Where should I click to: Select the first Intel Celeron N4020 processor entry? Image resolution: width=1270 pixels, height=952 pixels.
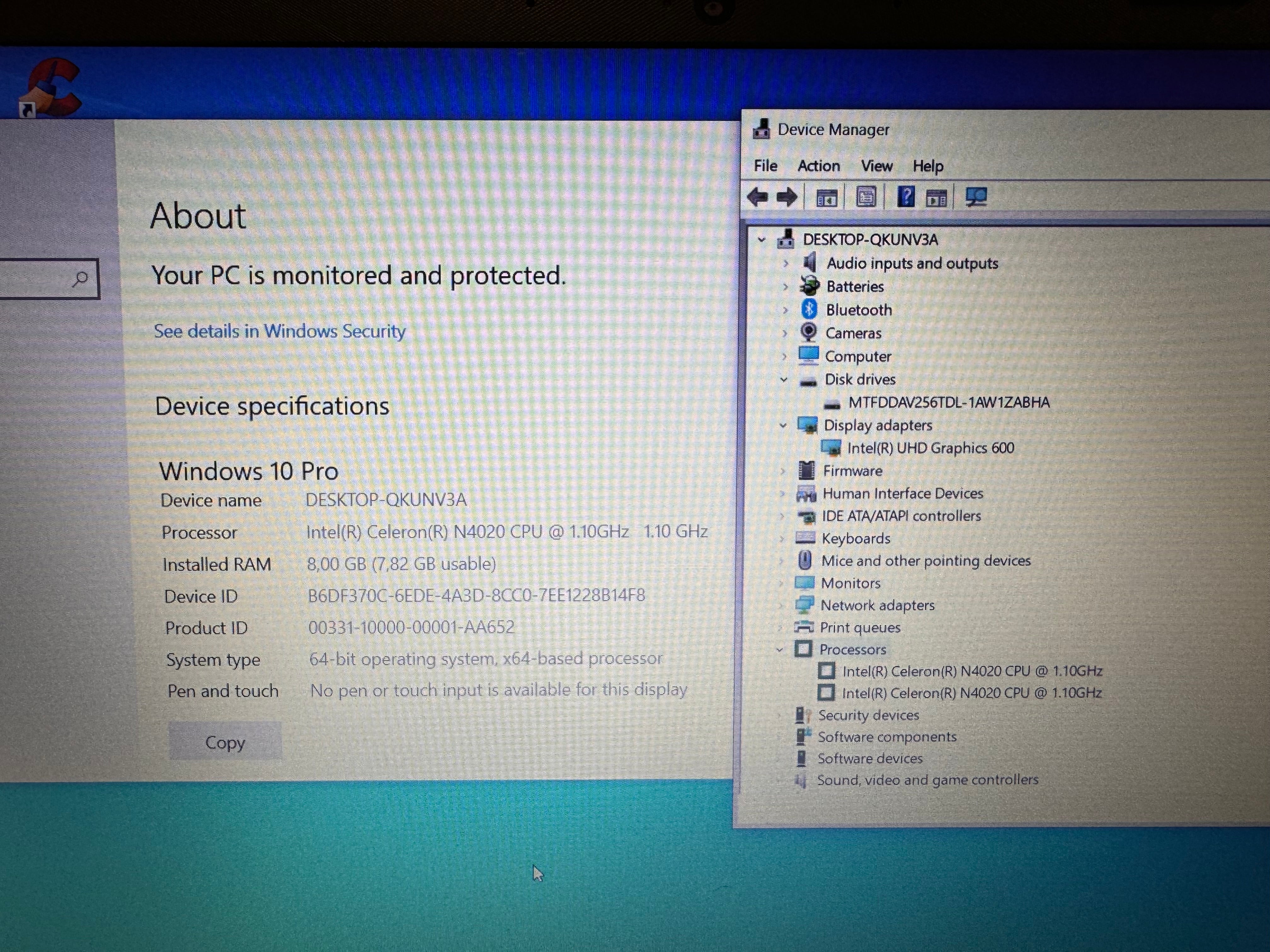tap(972, 671)
